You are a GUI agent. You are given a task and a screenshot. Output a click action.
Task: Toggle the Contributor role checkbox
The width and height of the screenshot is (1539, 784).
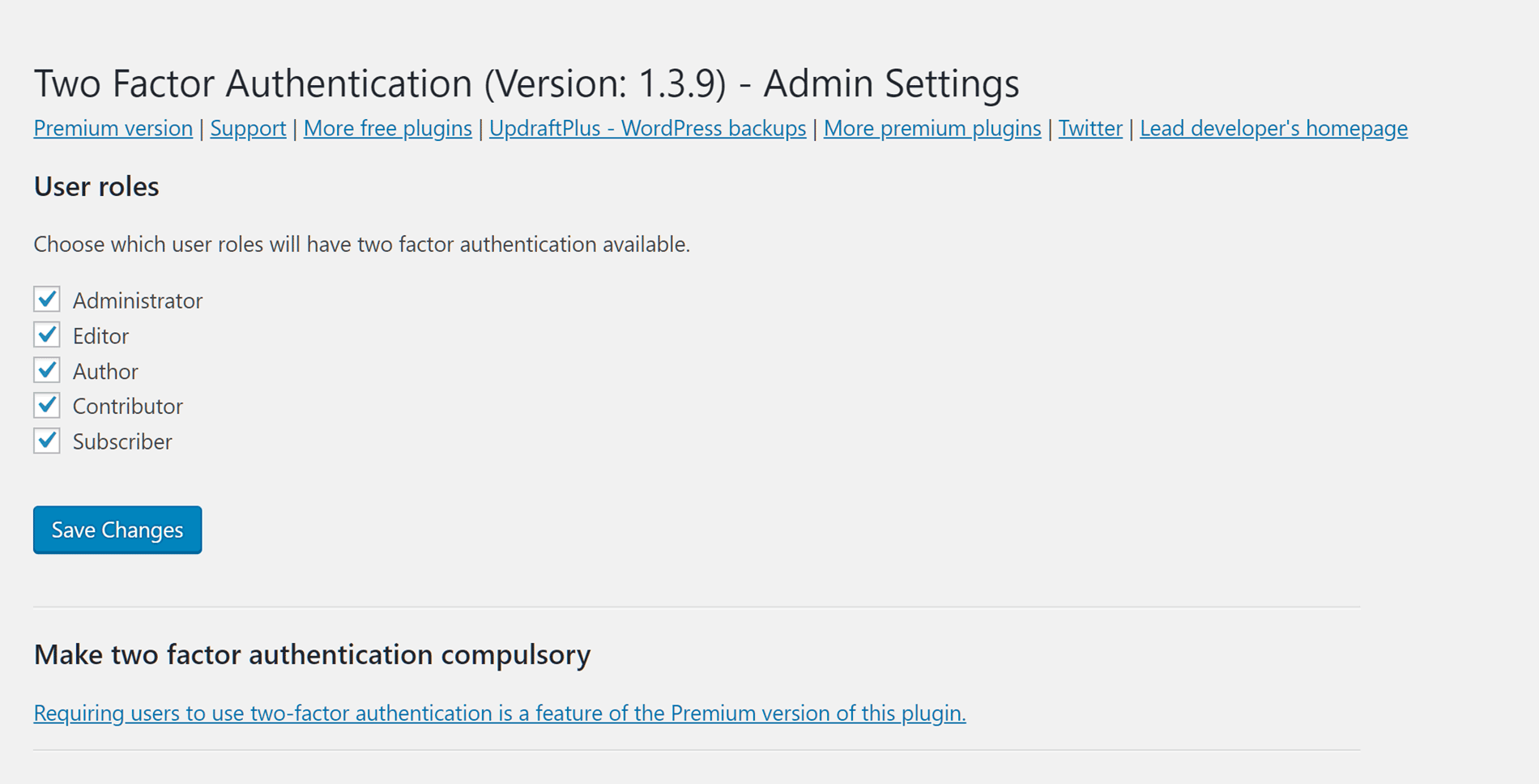pyautogui.click(x=47, y=405)
